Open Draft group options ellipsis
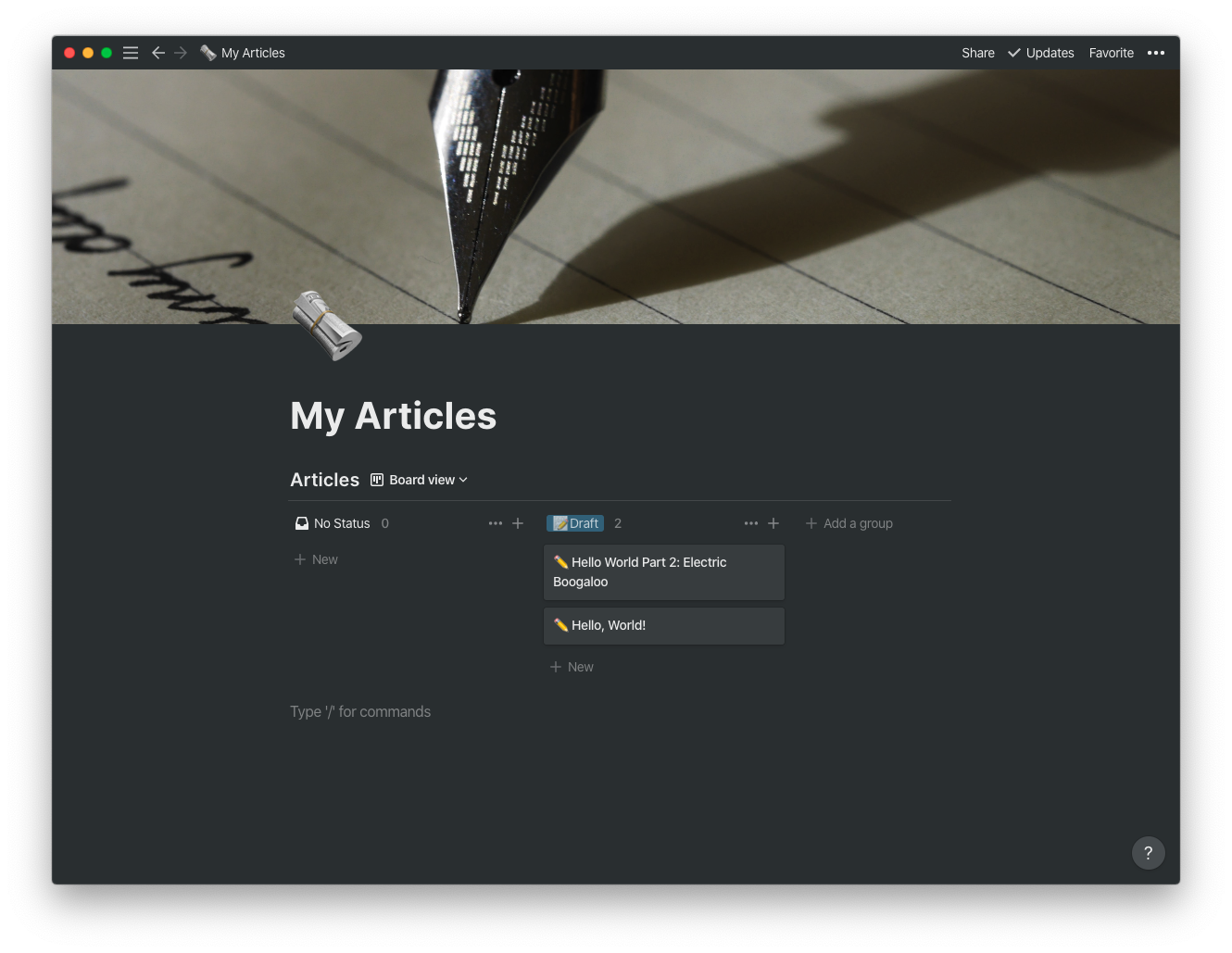 (751, 523)
